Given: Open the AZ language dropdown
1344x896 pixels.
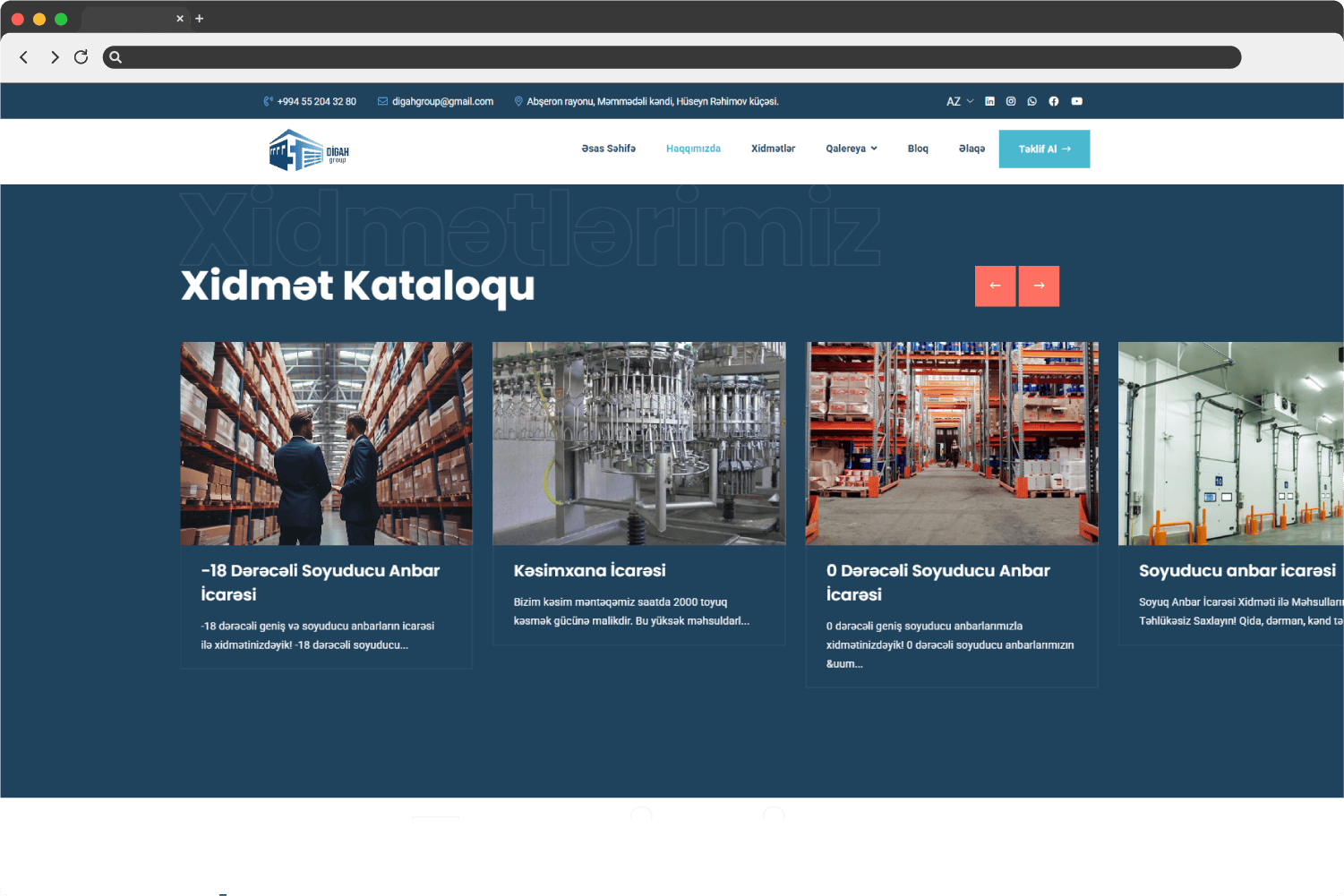Looking at the screenshot, I should (958, 101).
